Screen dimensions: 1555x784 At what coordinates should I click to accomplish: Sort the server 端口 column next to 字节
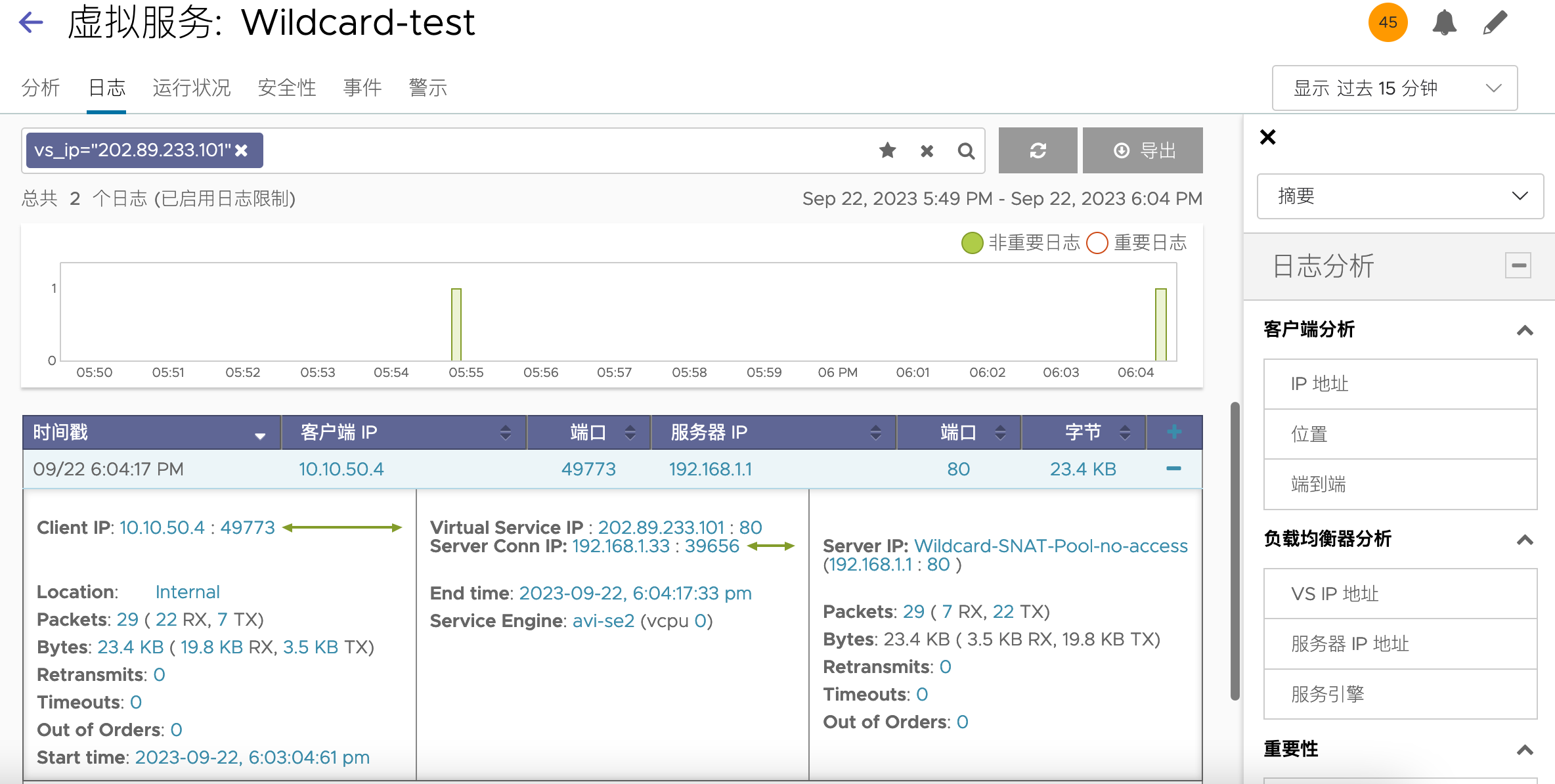1000,432
